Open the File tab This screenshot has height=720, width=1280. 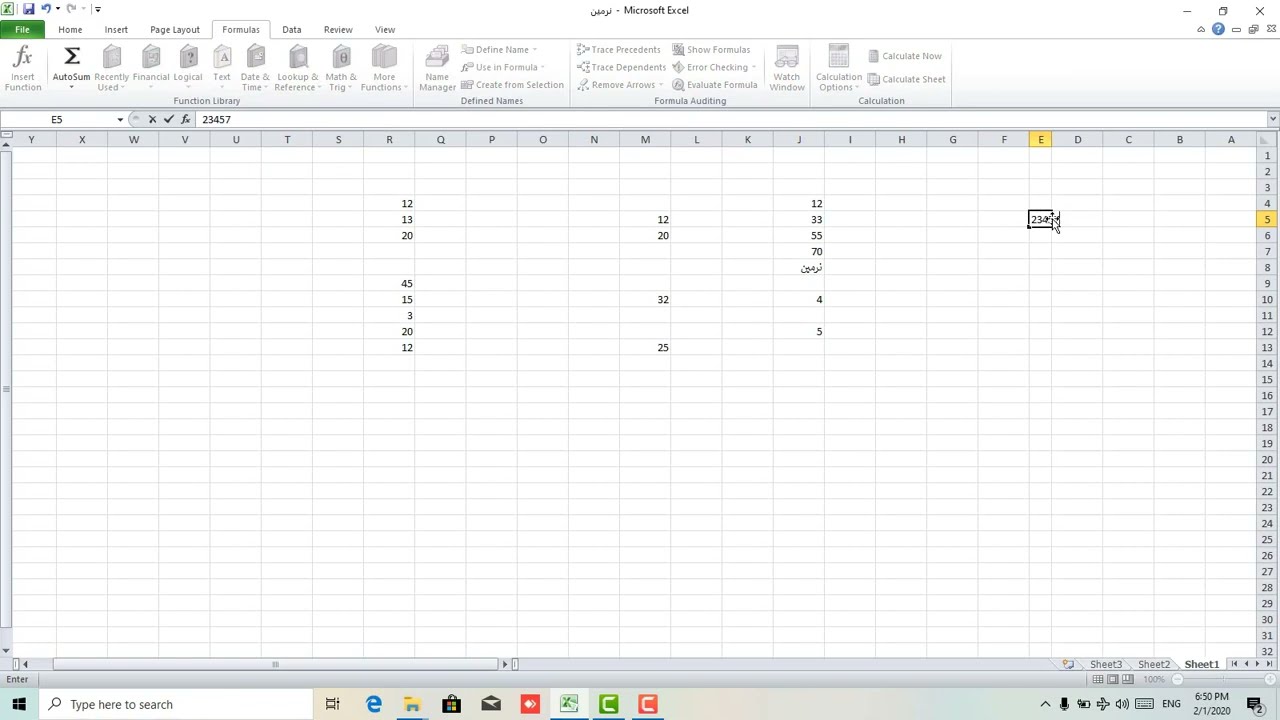22,29
